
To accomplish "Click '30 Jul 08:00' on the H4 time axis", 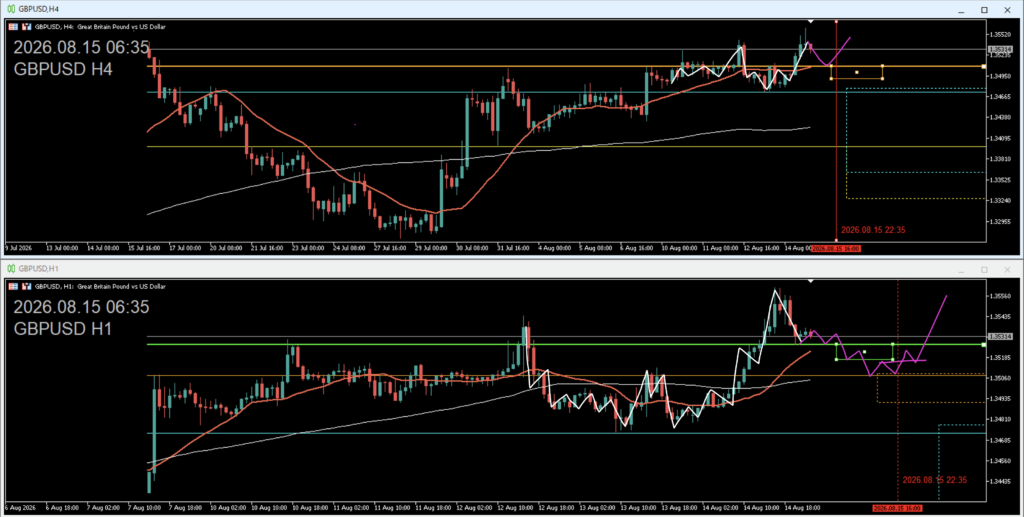I will pyautogui.click(x=472, y=249).
